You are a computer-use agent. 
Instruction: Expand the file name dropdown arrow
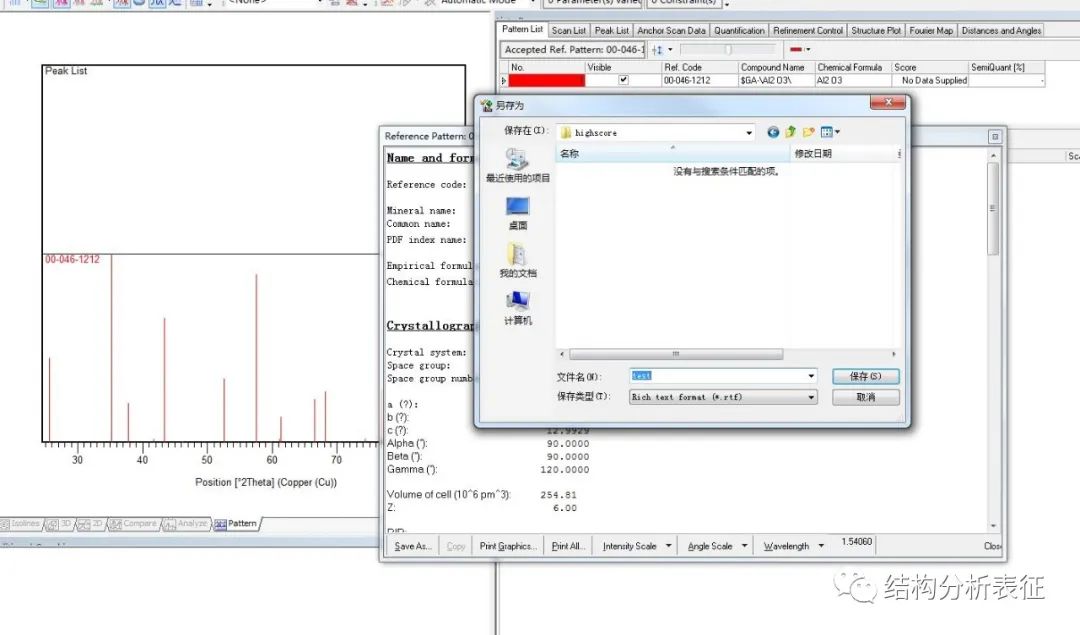[811, 376]
